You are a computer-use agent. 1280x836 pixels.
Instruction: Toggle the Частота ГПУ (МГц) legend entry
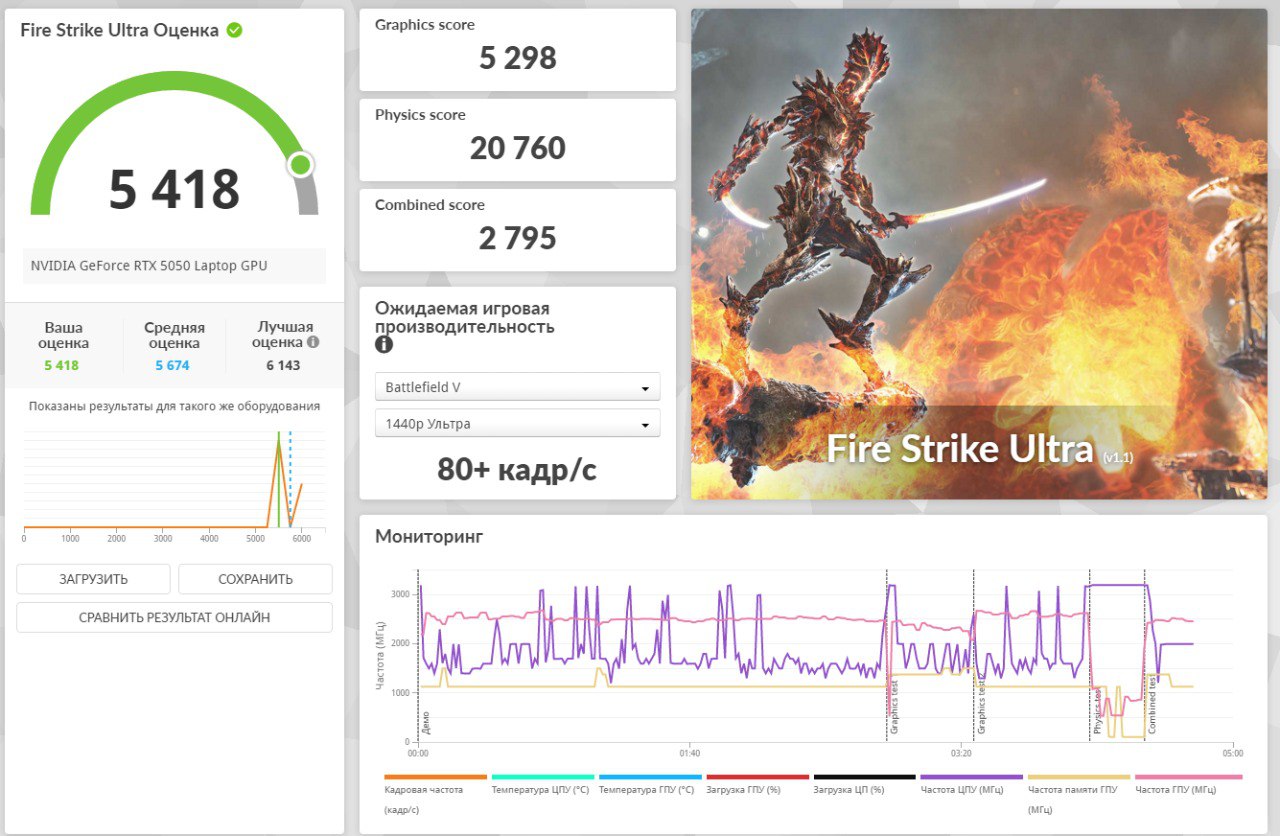tap(1188, 784)
